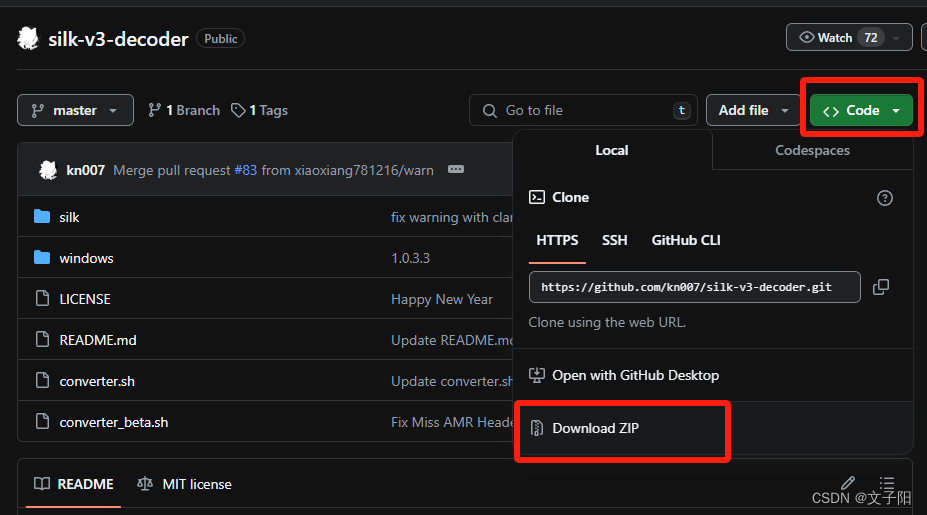The width and height of the screenshot is (927, 515).
Task: Click the LICENSE file icon
Action: (42, 298)
